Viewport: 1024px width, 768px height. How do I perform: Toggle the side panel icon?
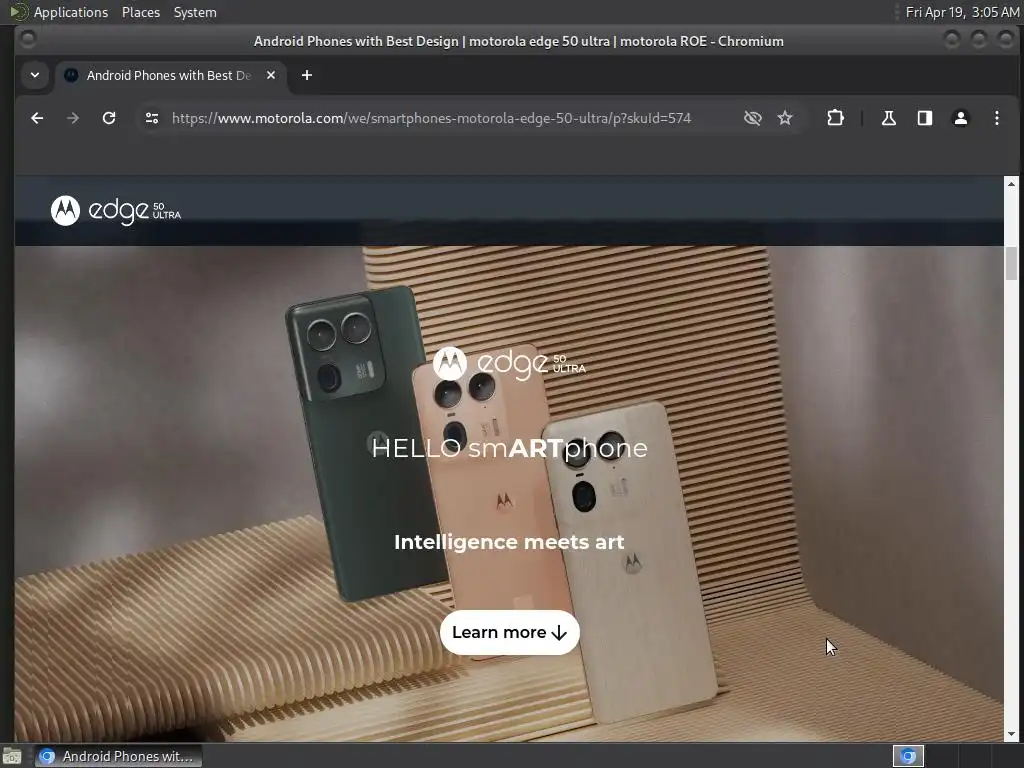(x=925, y=118)
